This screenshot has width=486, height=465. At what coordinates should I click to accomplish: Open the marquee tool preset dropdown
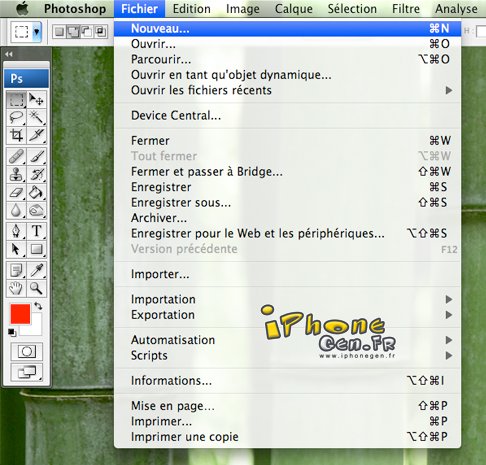(x=37, y=32)
